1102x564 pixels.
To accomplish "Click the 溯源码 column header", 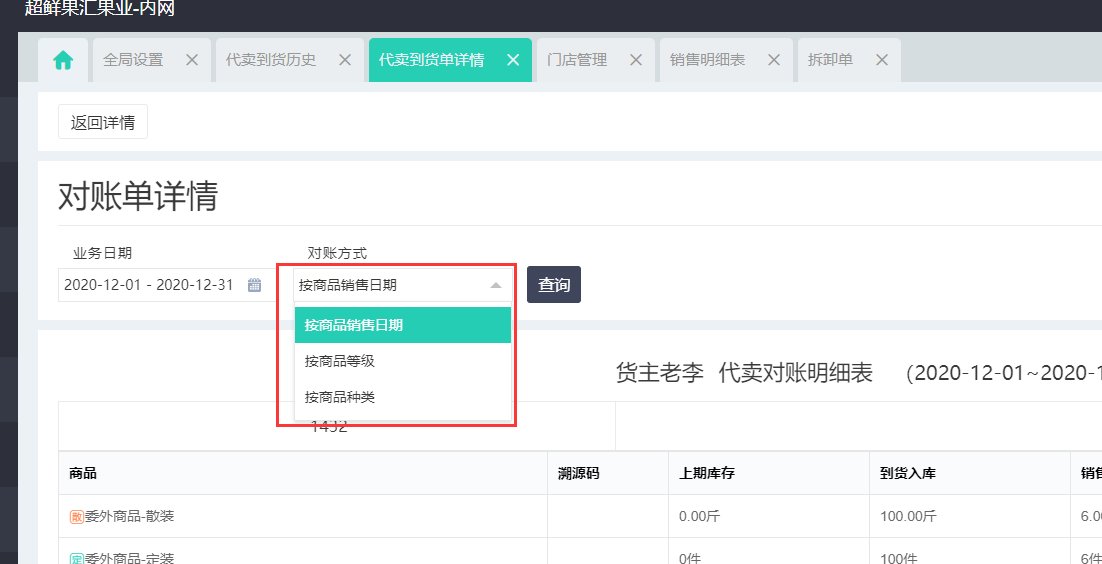I will coord(608,473).
